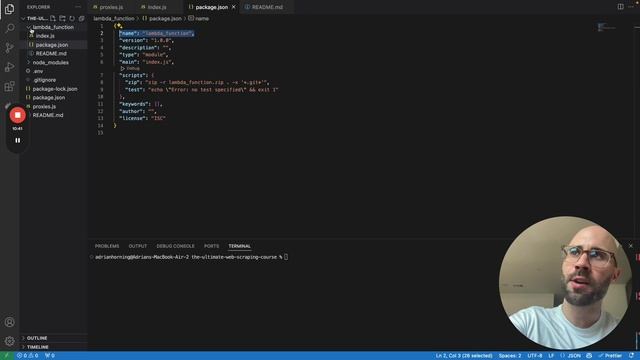Image resolution: width=640 pixels, height=360 pixels.
Task: Open the root-level package.json file
Action: [x=49, y=98]
